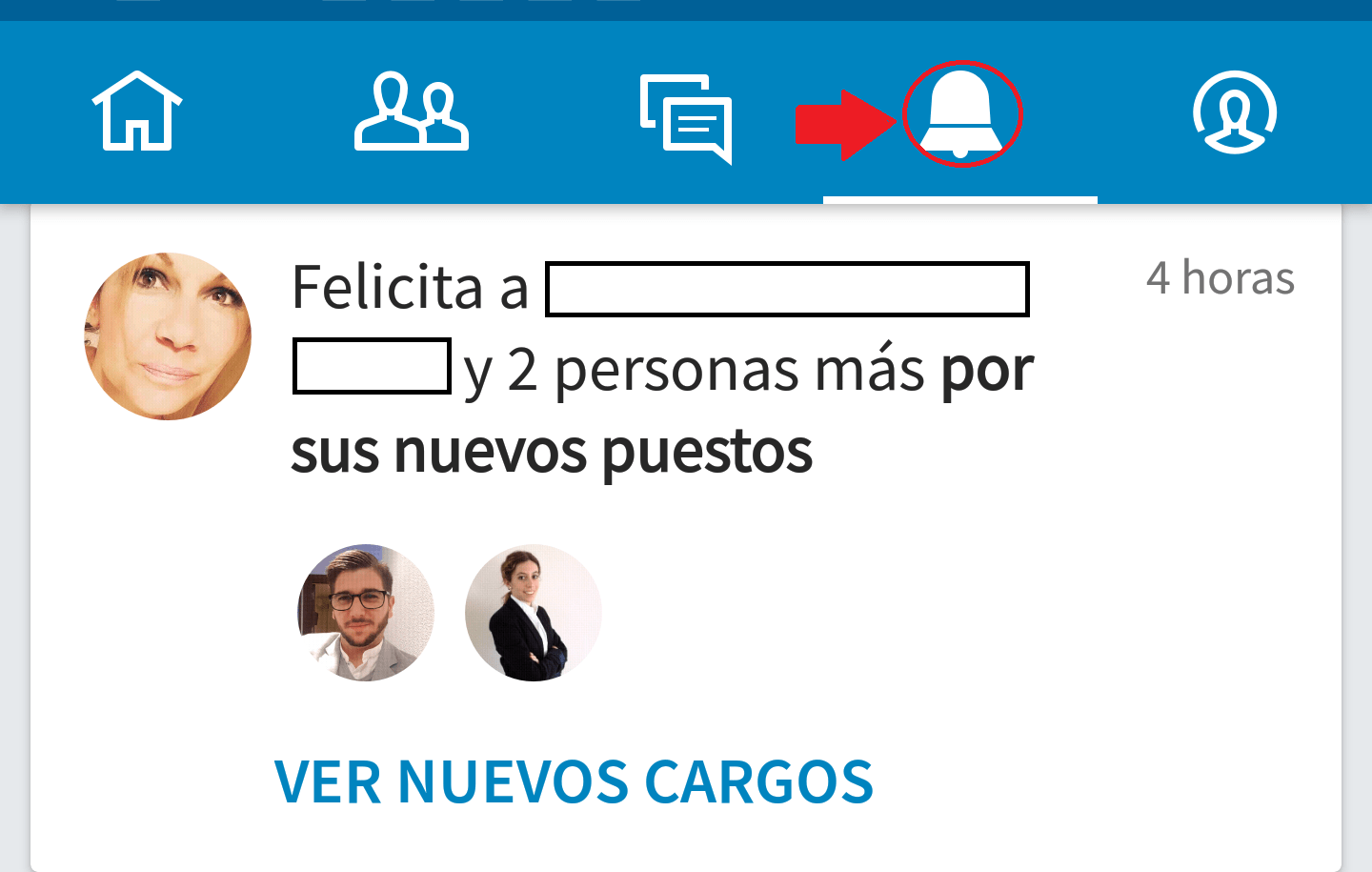This screenshot has width=1372, height=872.
Task: Go to the Home feed icon
Action: [x=137, y=111]
